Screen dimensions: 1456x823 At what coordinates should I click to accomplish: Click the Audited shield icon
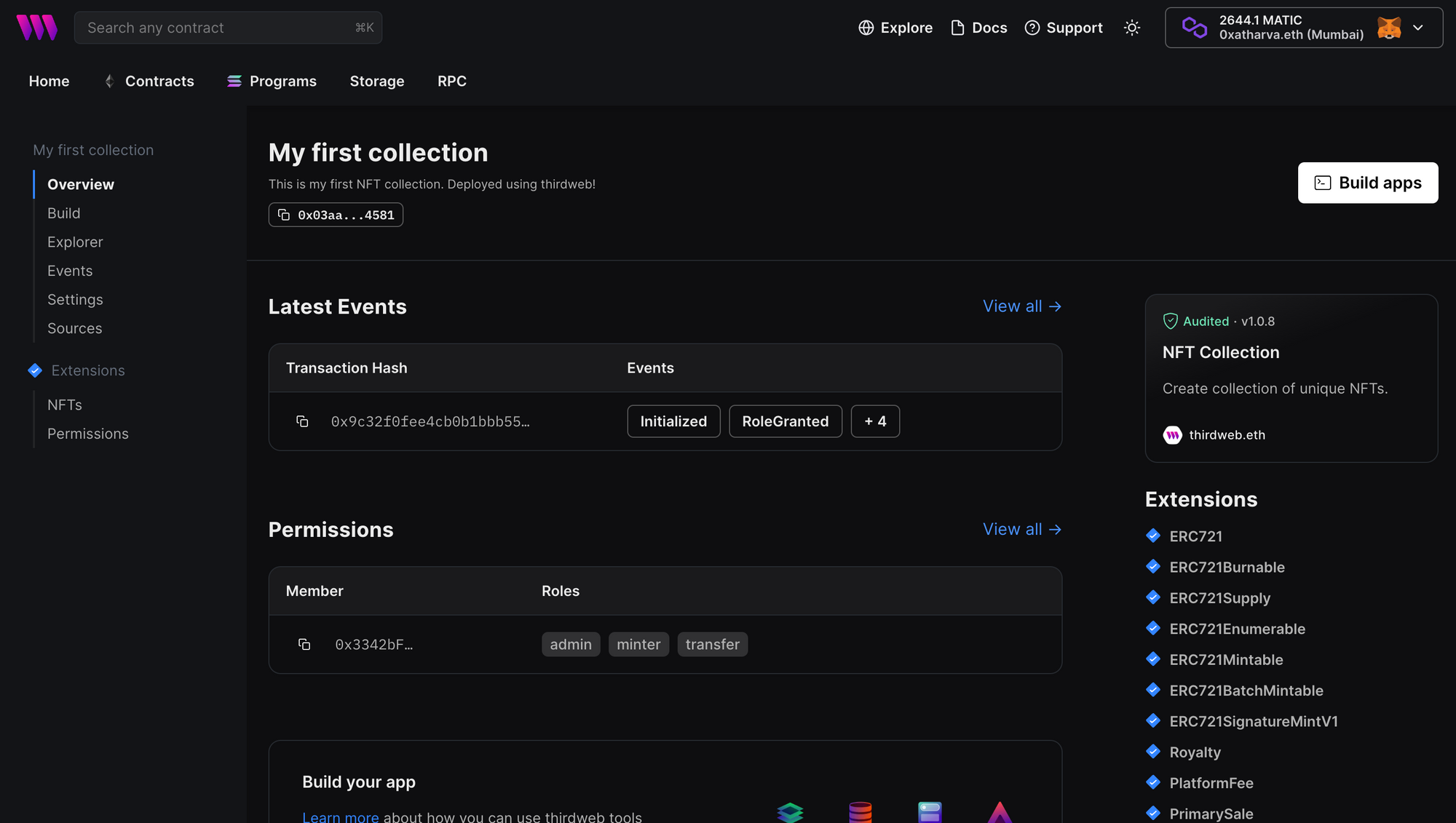(x=1170, y=320)
